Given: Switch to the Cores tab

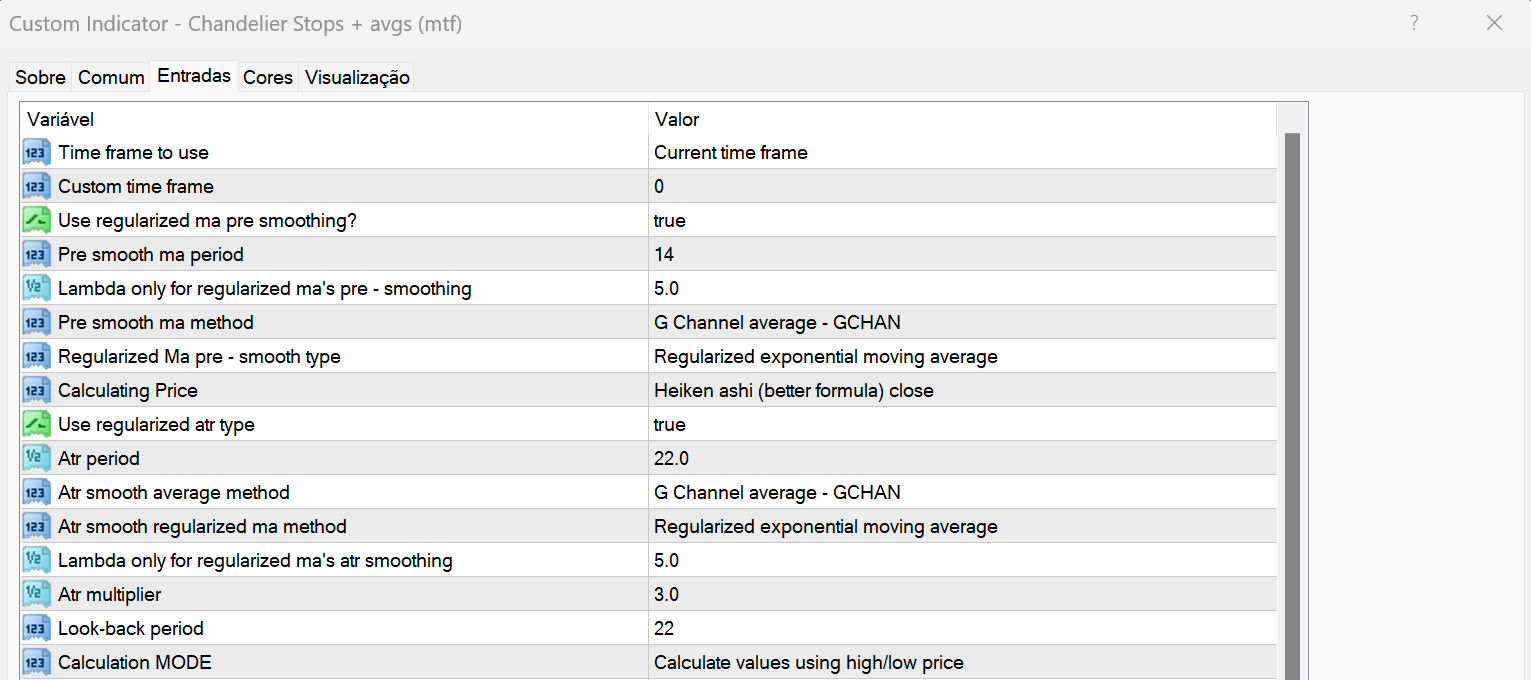Looking at the screenshot, I should coord(268,77).
